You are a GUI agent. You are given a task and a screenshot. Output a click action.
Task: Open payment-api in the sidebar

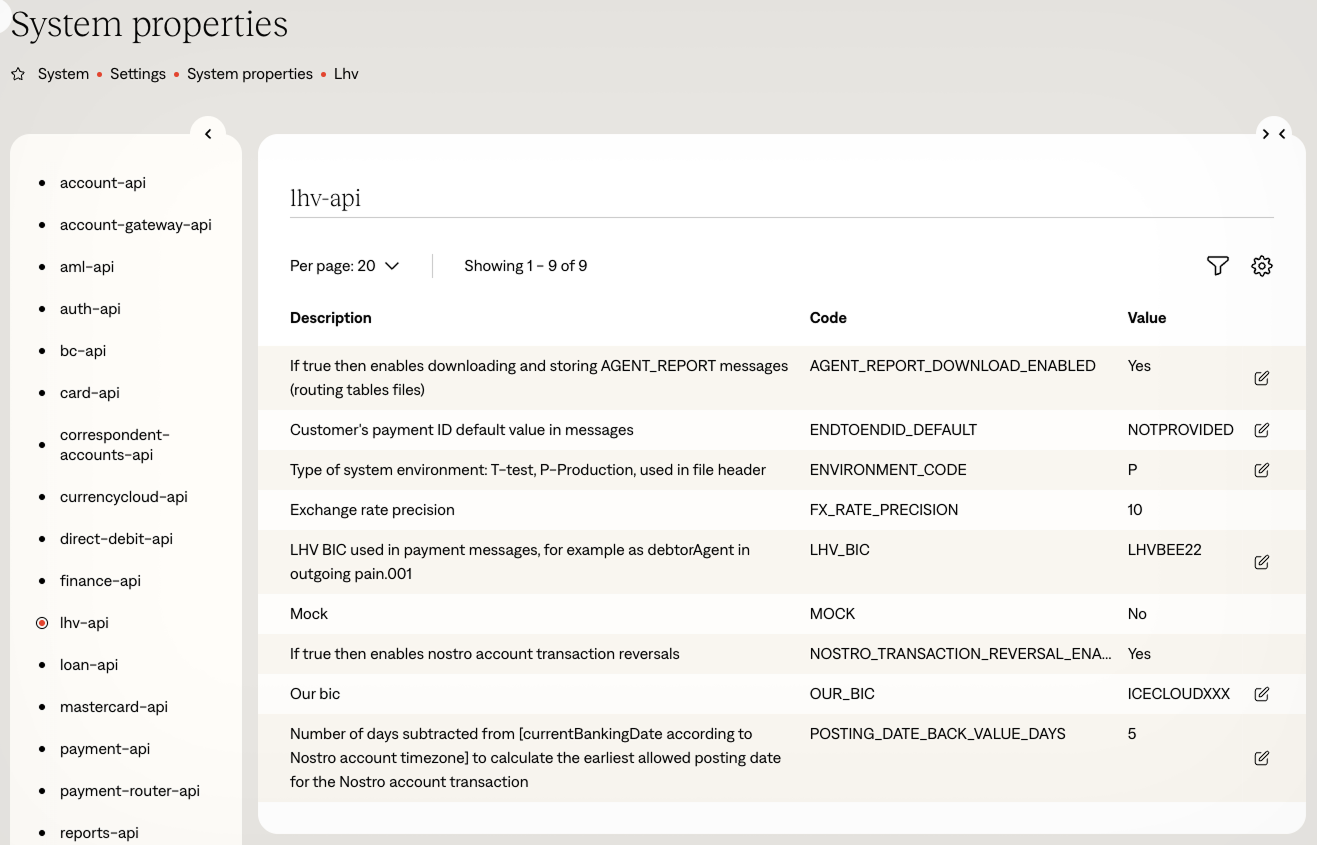click(105, 749)
